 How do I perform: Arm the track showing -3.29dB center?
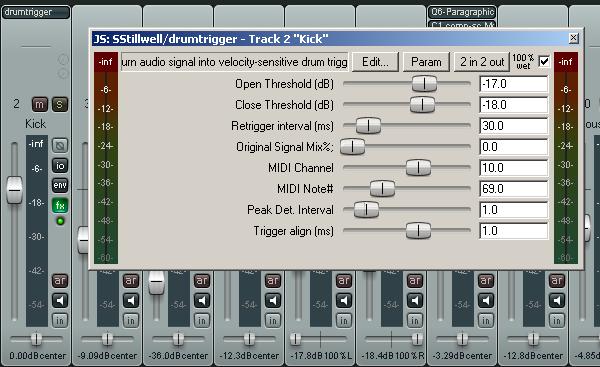click(x=486, y=281)
